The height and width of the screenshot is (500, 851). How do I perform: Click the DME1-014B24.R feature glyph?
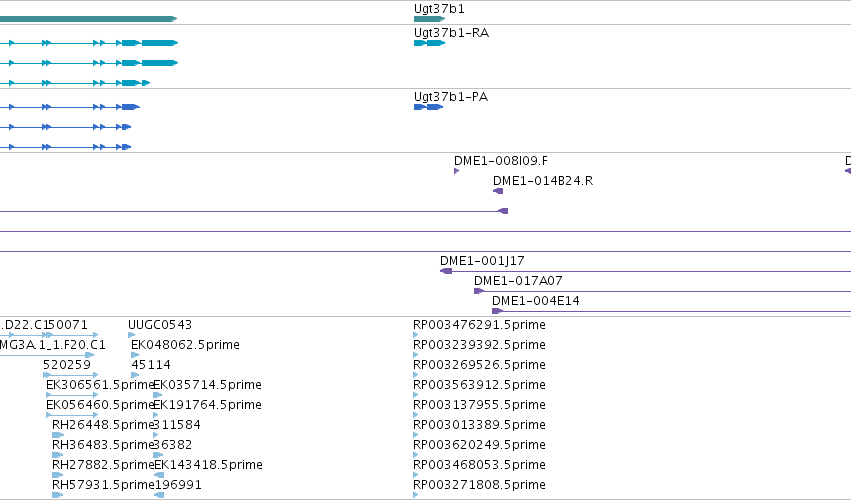498,191
